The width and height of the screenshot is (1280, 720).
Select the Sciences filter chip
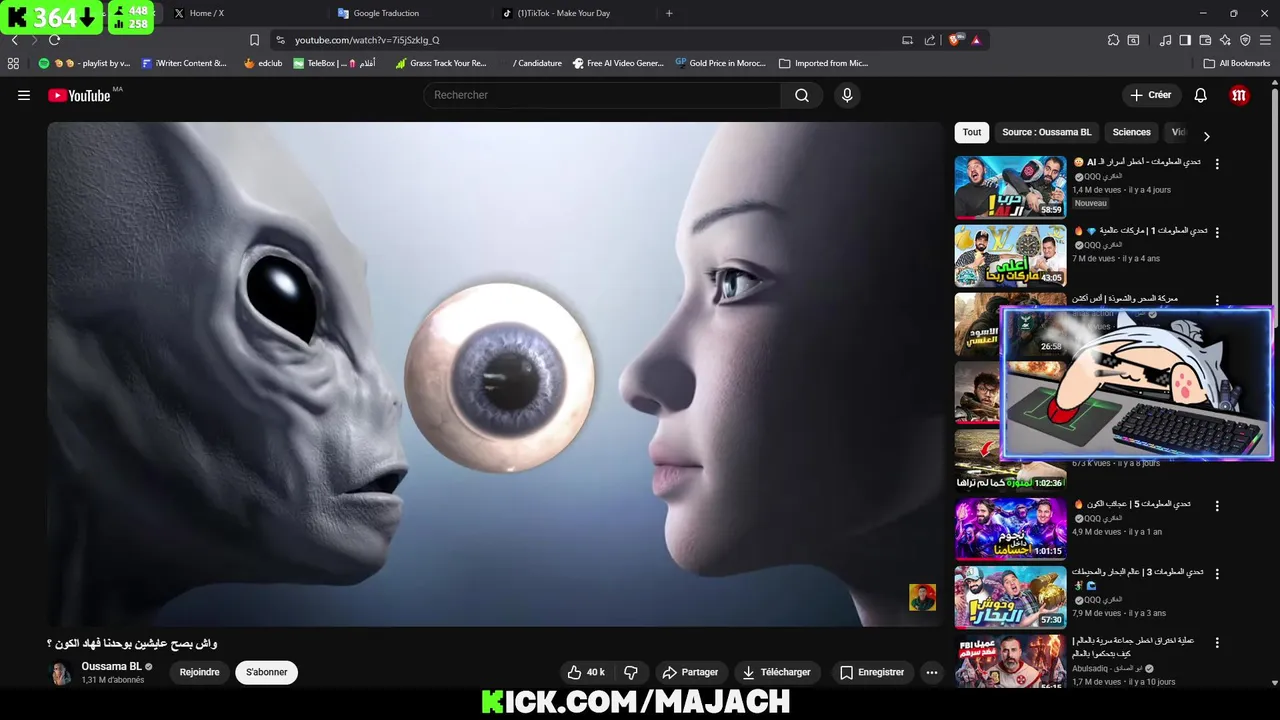(x=1132, y=132)
